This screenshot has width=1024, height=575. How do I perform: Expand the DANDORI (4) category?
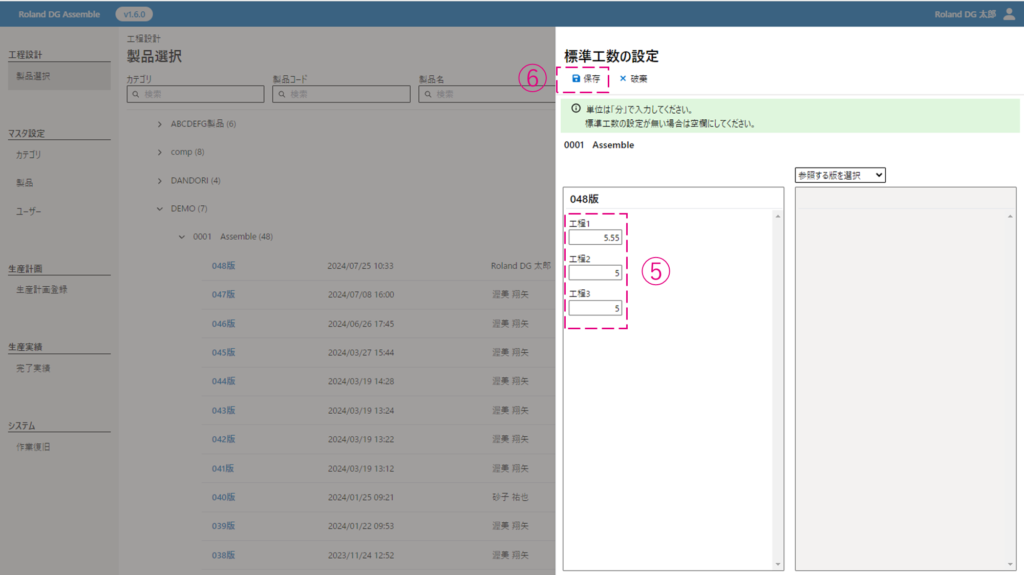pyautogui.click(x=161, y=180)
